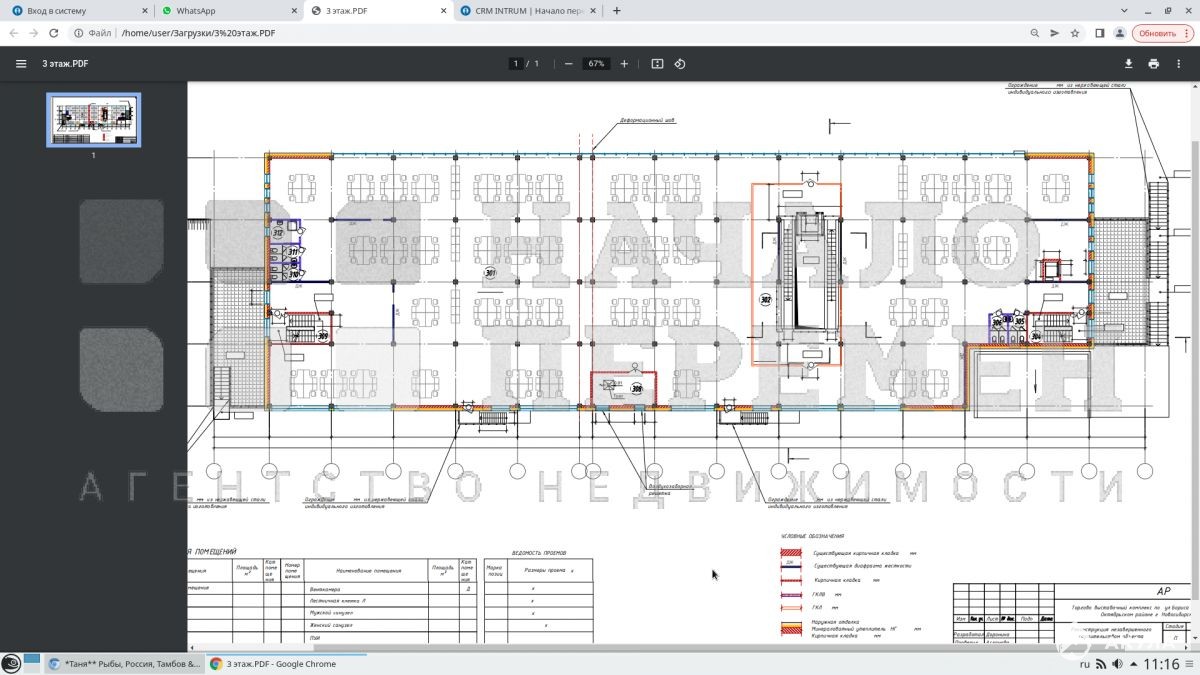1200x675 pixels.
Task: Zoom in the PDF with plus
Action: 625,63
